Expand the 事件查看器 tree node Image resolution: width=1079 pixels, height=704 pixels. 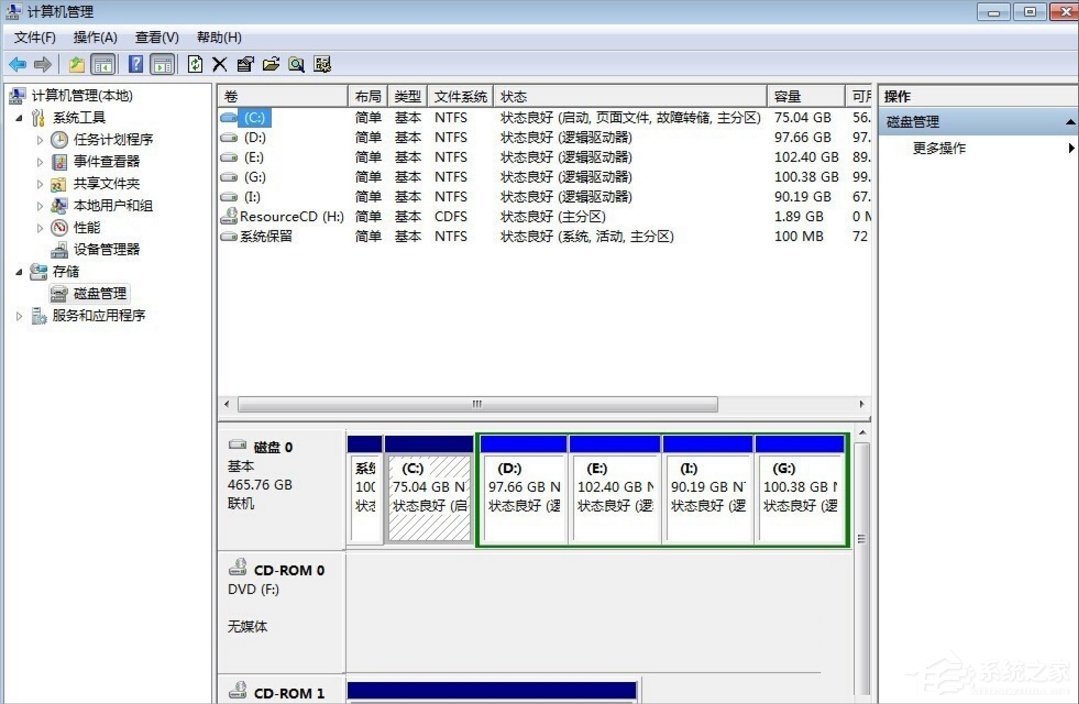(x=39, y=162)
